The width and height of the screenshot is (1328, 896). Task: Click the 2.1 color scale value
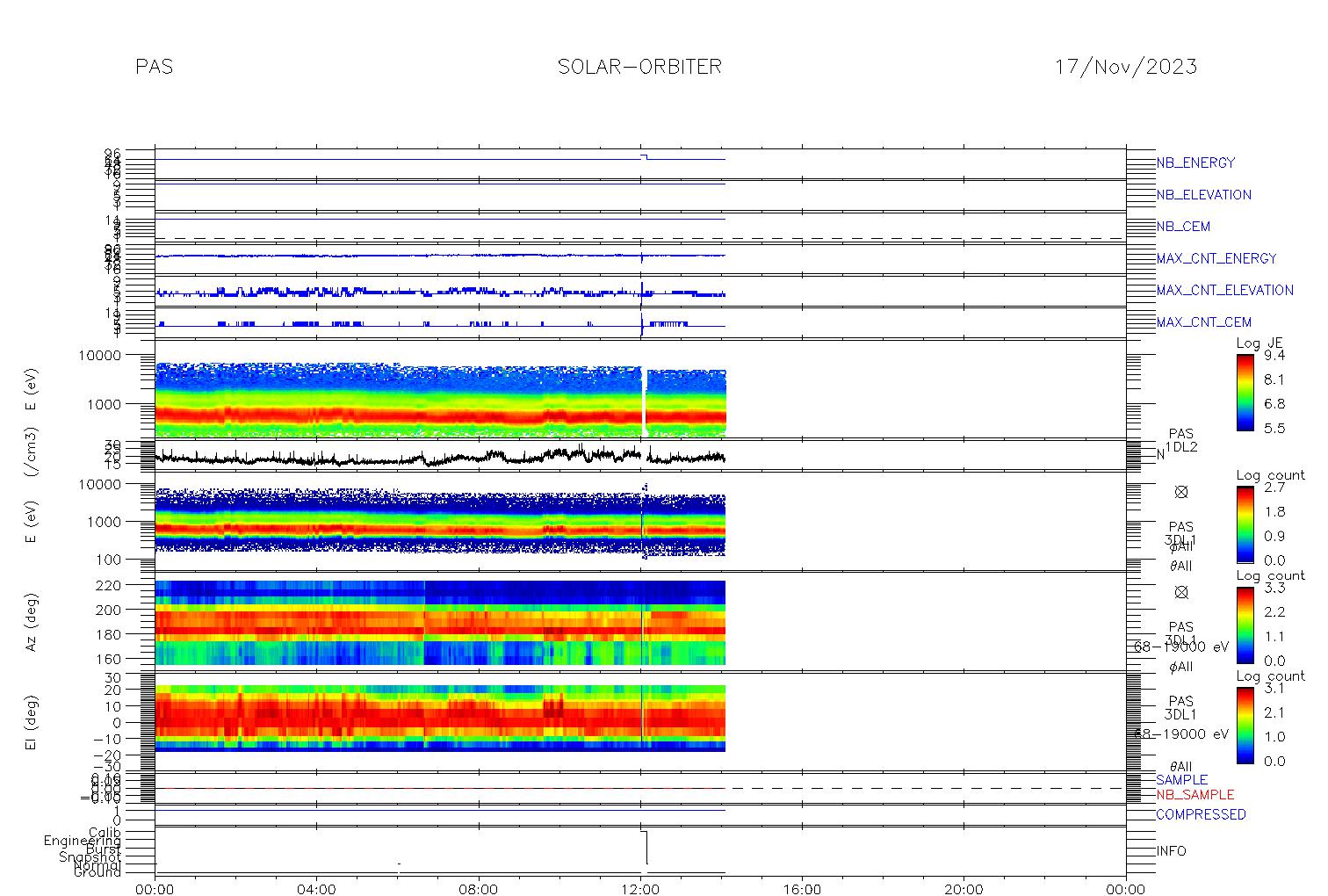point(1274,712)
